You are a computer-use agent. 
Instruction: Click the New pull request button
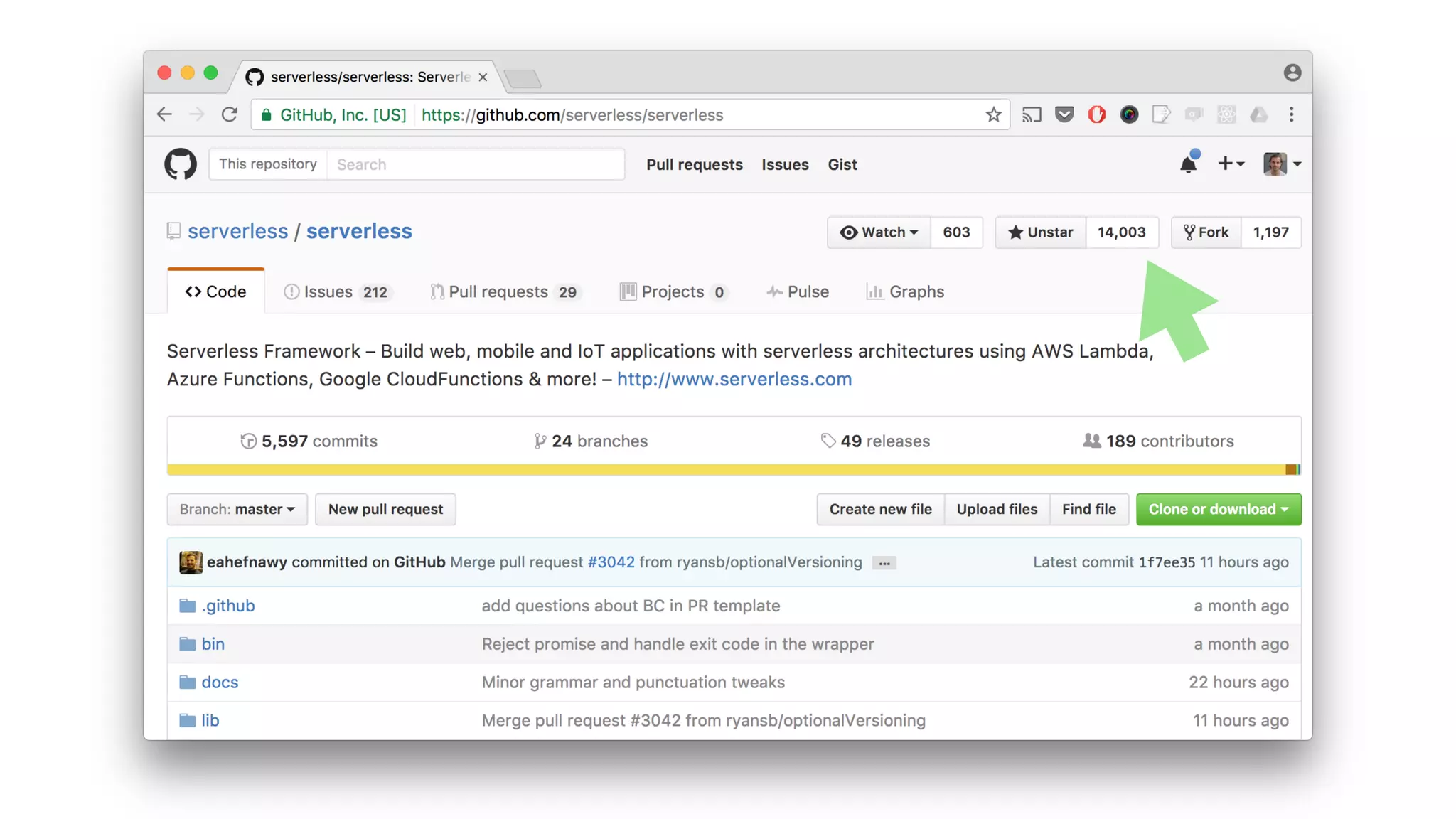[385, 510]
